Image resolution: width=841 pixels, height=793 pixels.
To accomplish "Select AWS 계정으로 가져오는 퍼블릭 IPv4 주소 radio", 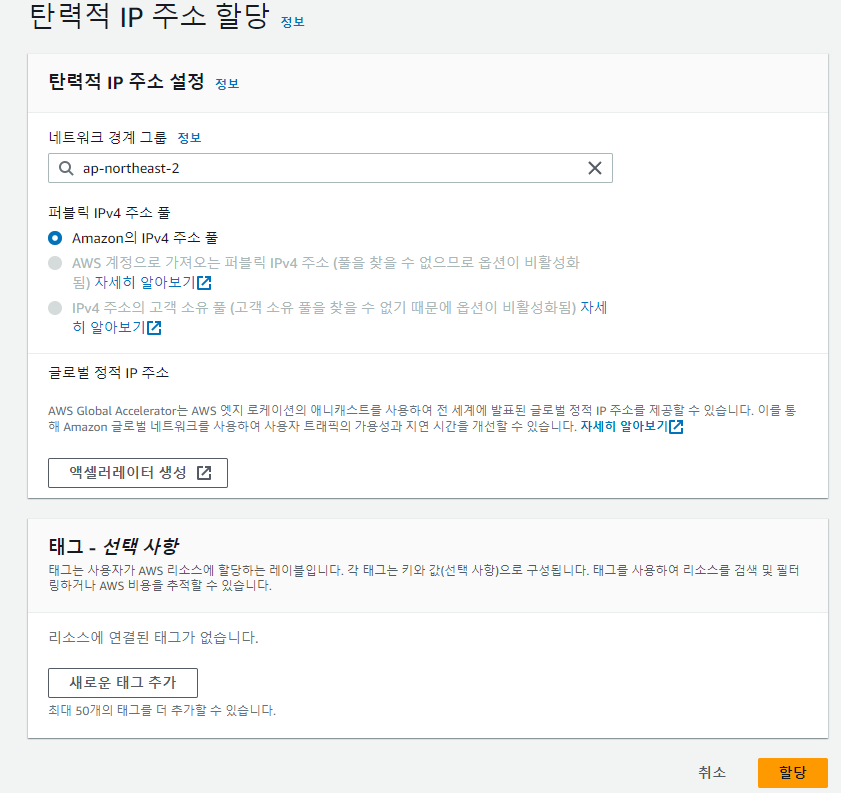I will pyautogui.click(x=55, y=263).
